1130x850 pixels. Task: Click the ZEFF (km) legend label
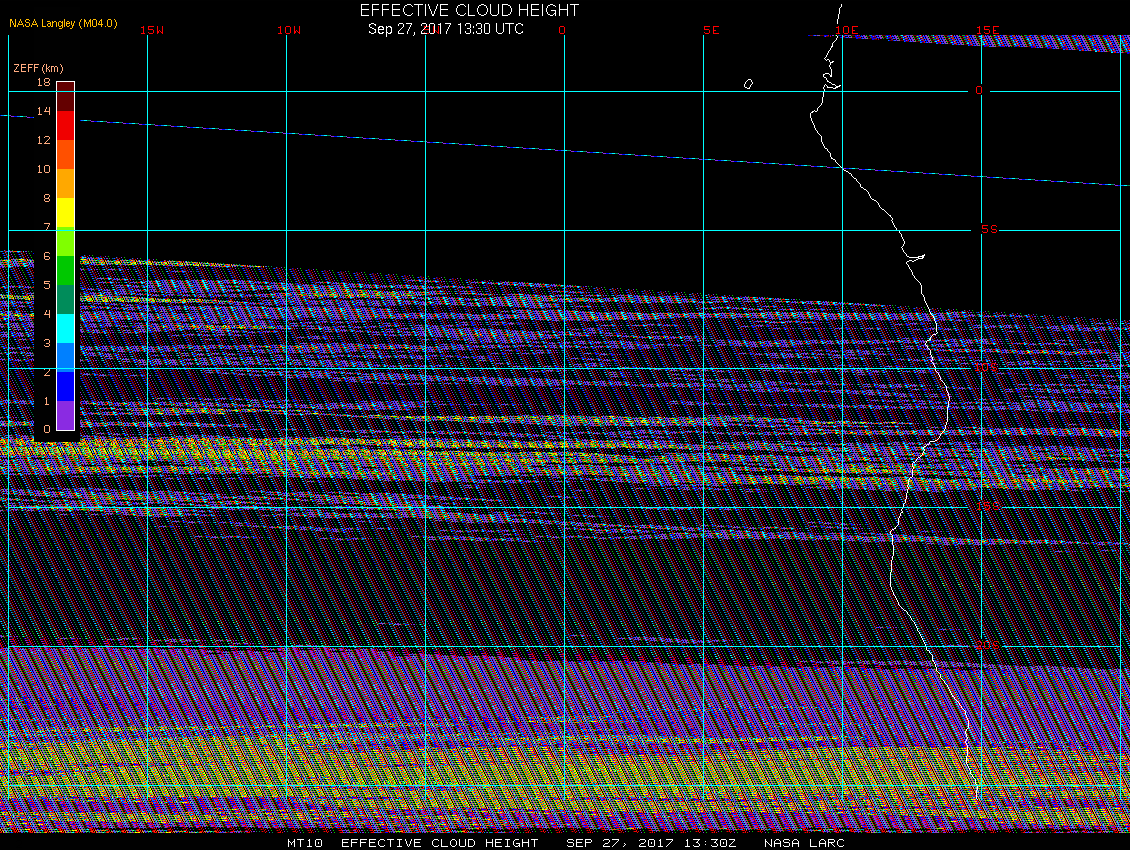click(38, 68)
